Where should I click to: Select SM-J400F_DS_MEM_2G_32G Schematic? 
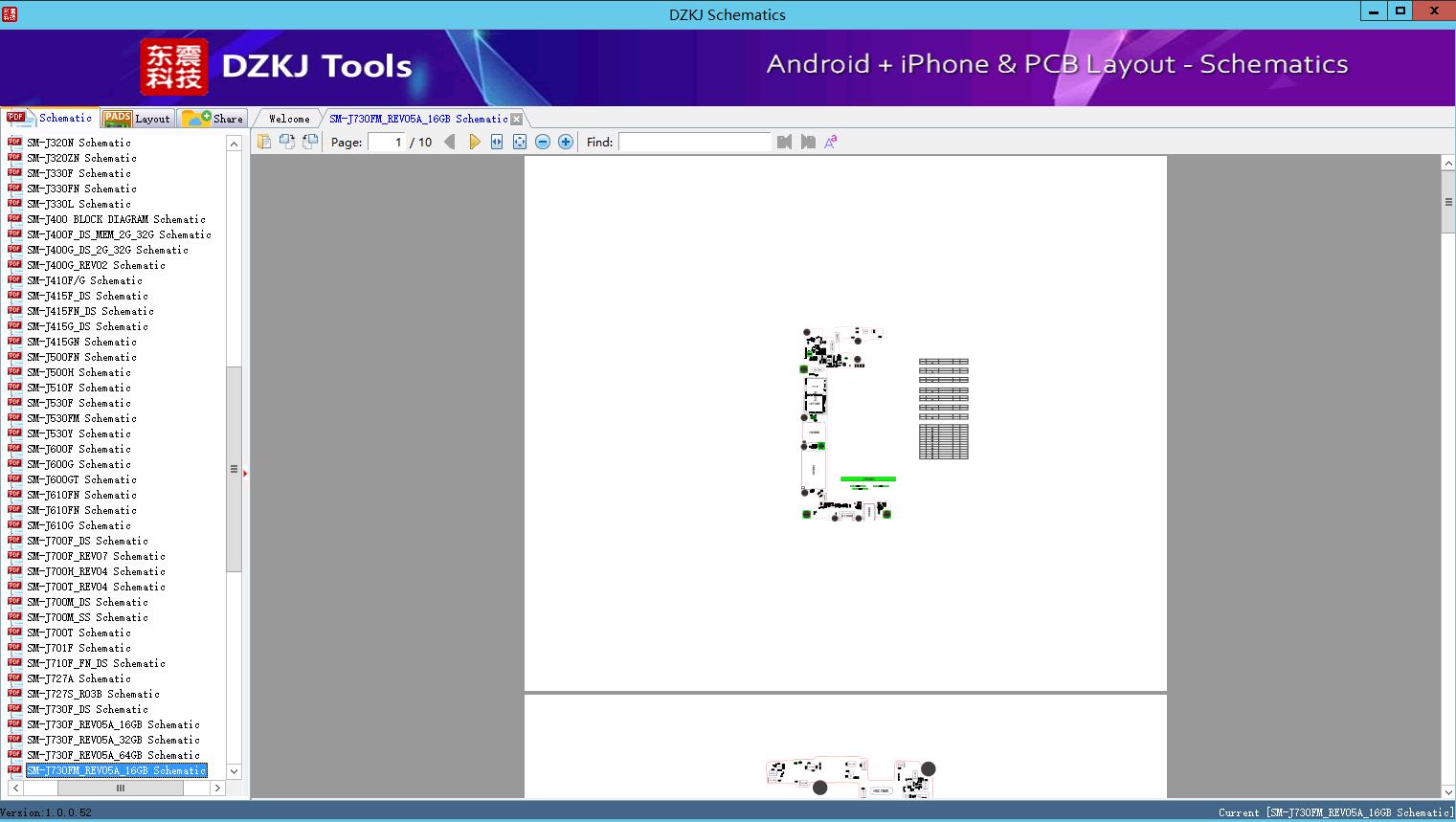[x=119, y=234]
